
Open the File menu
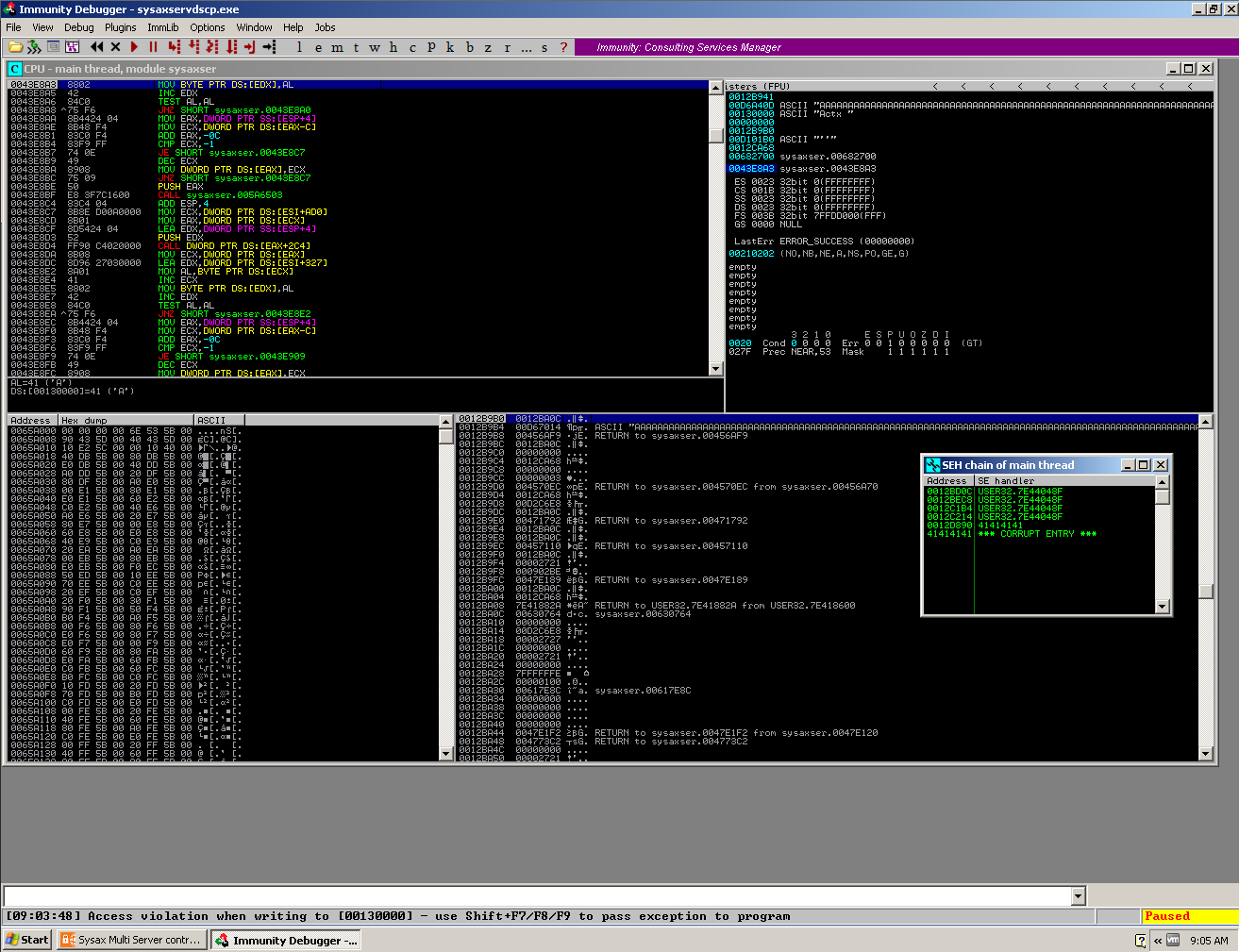tap(13, 27)
